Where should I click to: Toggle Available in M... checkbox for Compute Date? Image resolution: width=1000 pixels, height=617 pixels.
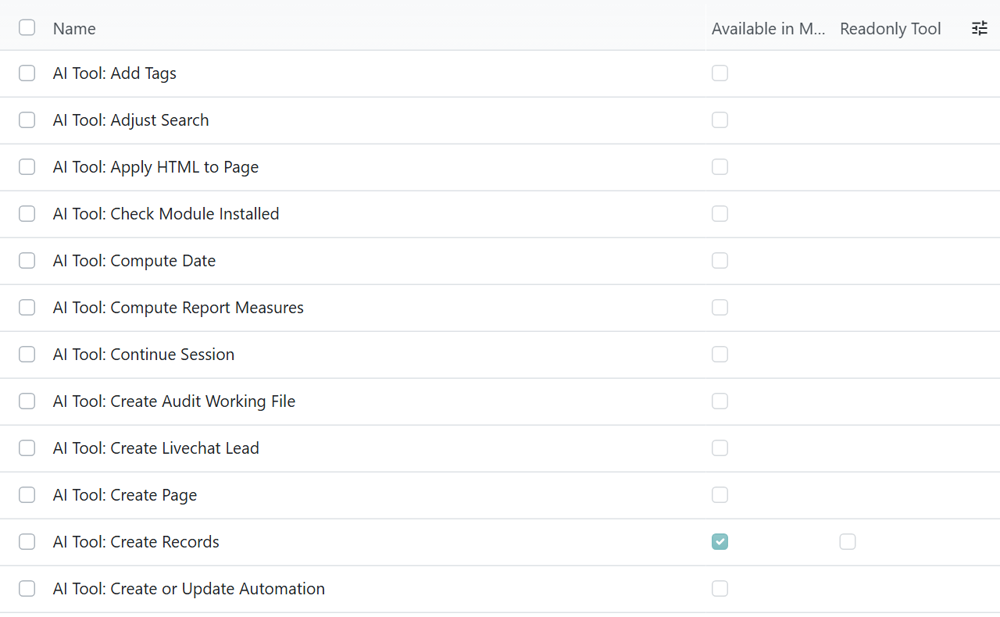pyautogui.click(x=719, y=261)
